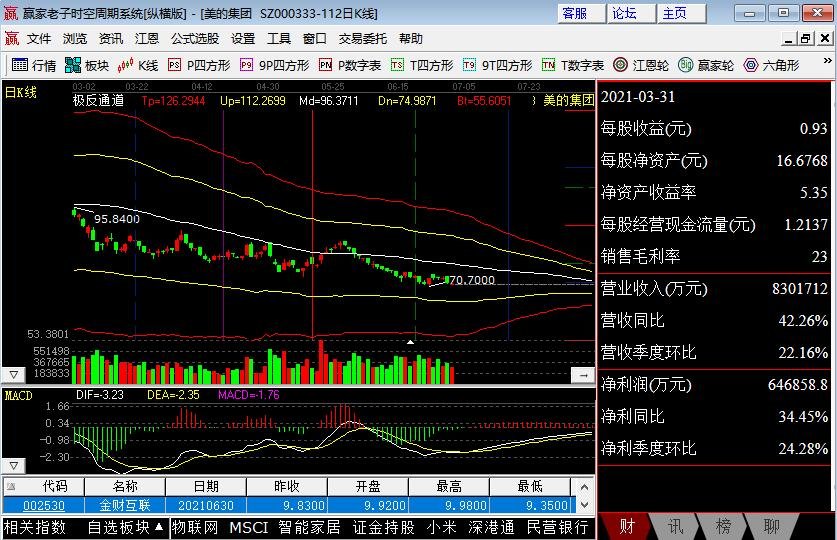
Task: Sort by 名称 column header
Action: click(x=125, y=486)
